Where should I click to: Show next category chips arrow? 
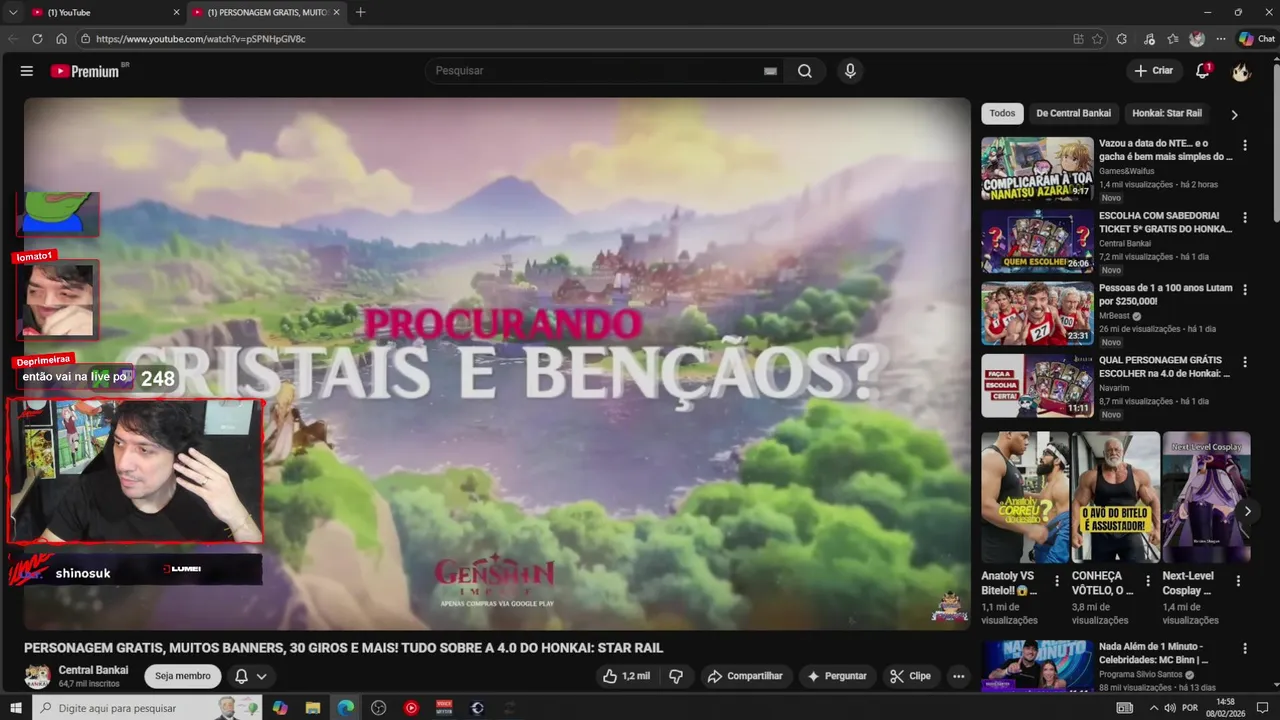tap(1234, 114)
